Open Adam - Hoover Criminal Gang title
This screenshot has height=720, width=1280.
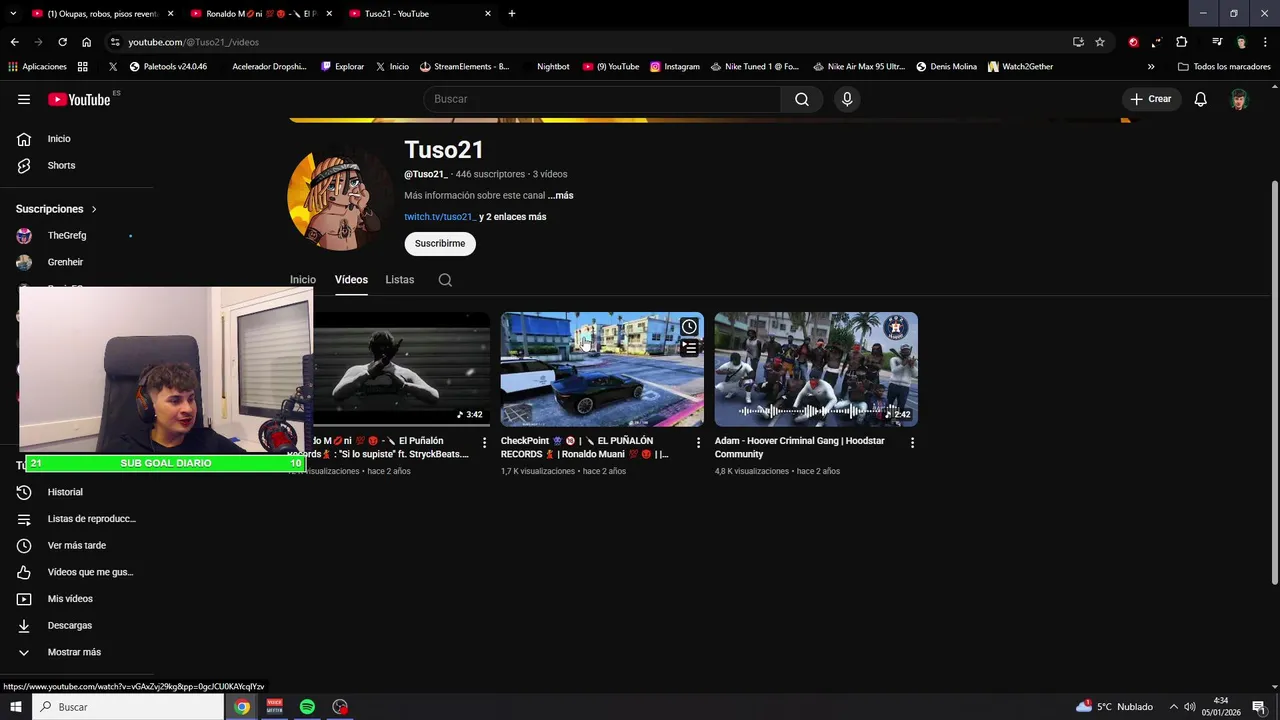click(x=800, y=447)
